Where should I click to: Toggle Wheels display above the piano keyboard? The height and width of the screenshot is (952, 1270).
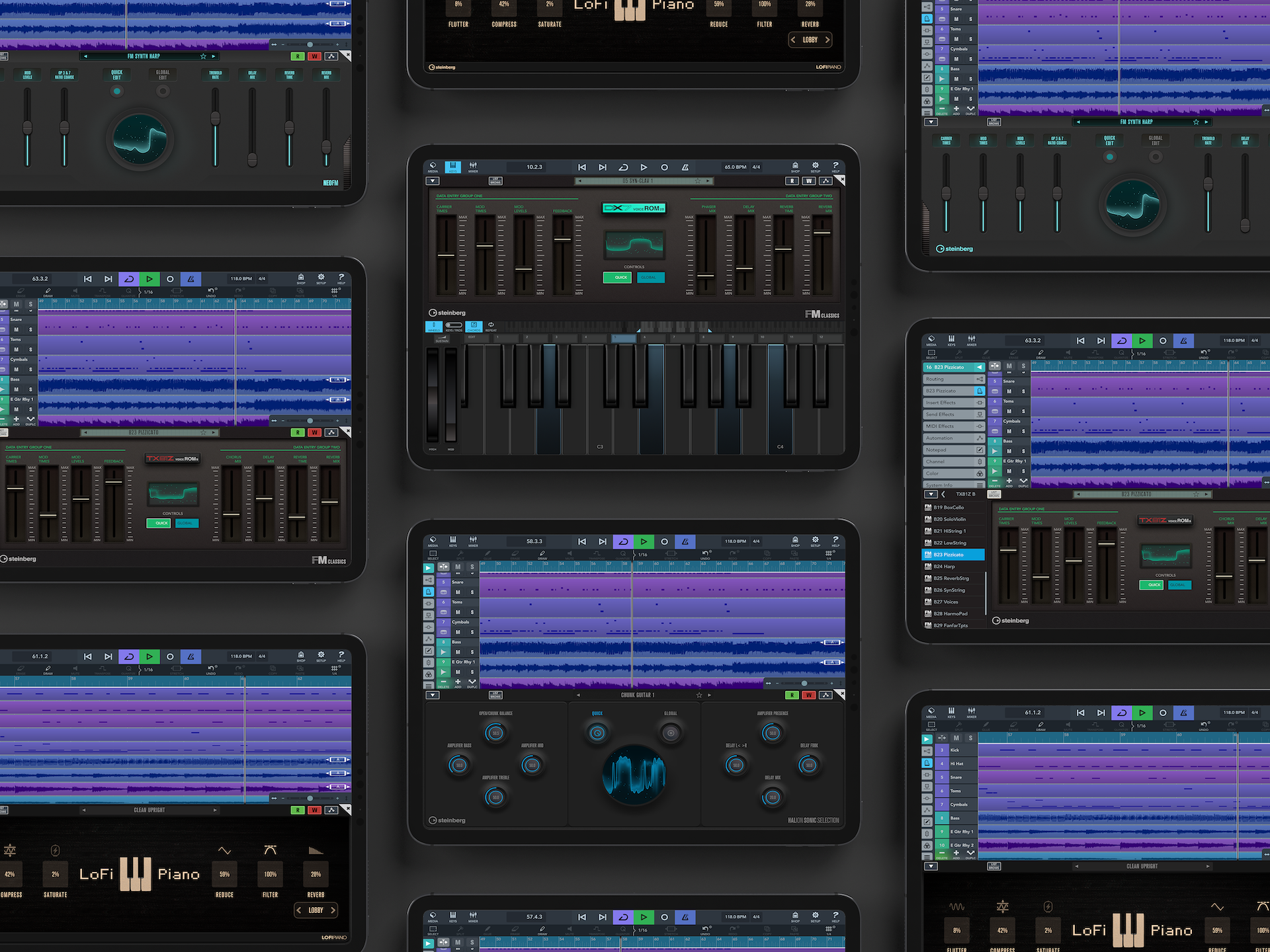[433, 326]
